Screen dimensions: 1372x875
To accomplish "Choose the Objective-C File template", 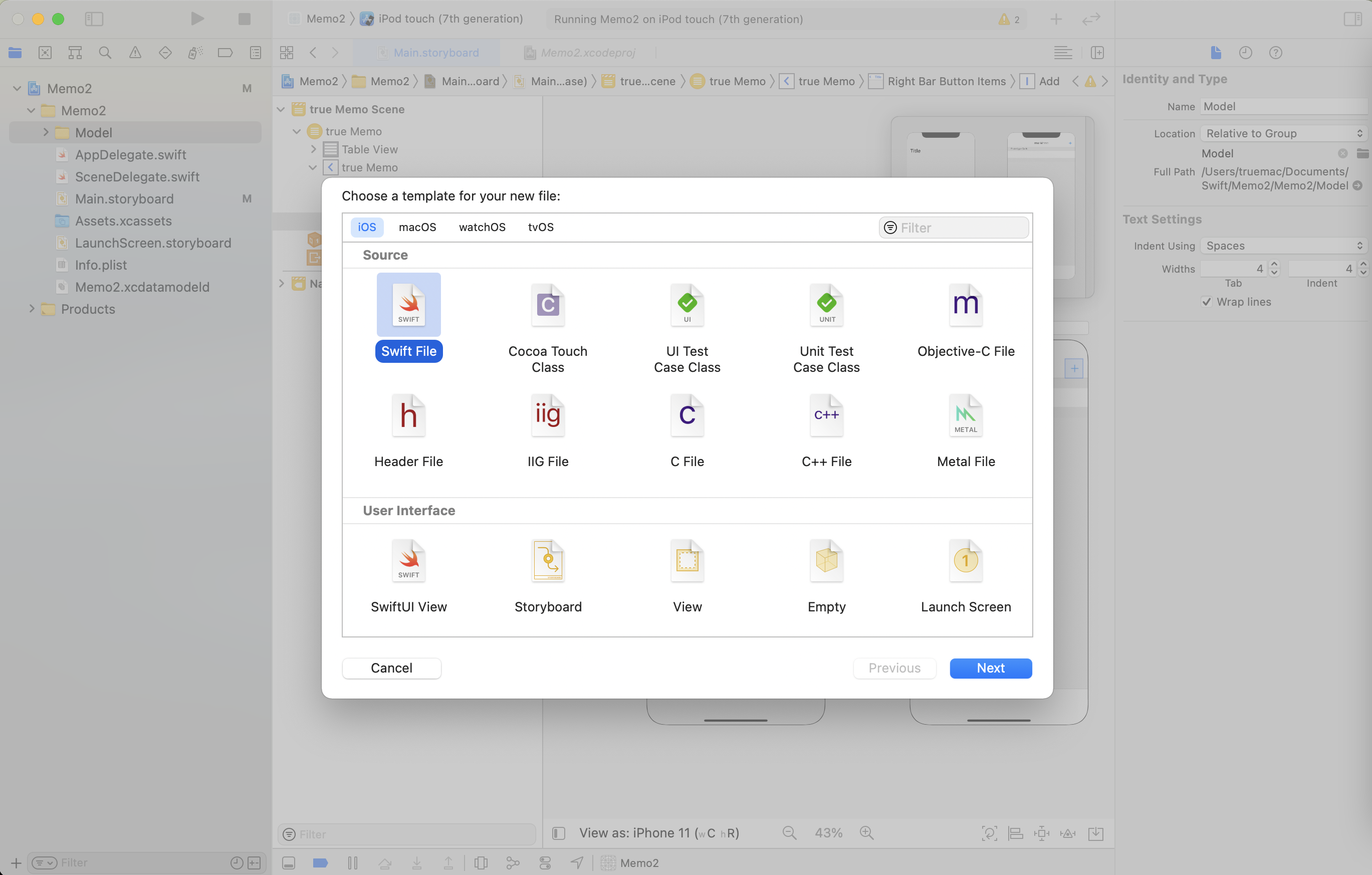I will (965, 305).
